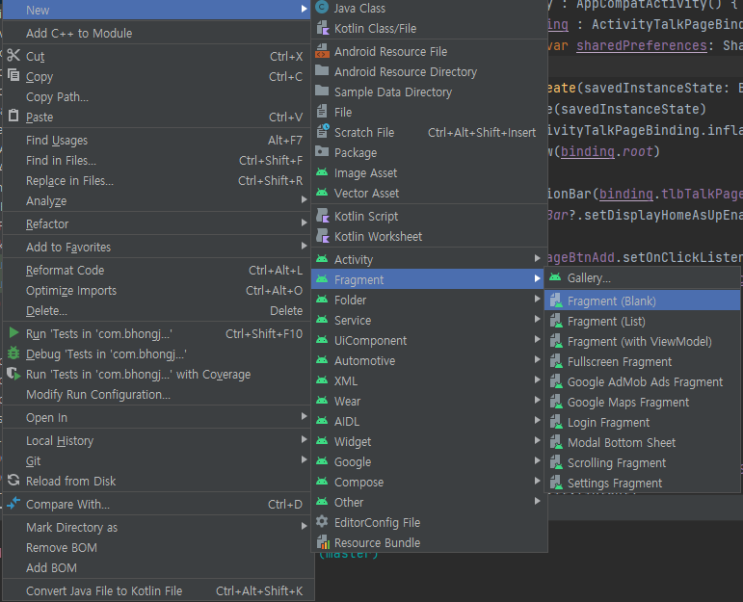Viewport: 743px width, 602px height.
Task: Expand the Activity submenu arrow
Action: [537, 258]
